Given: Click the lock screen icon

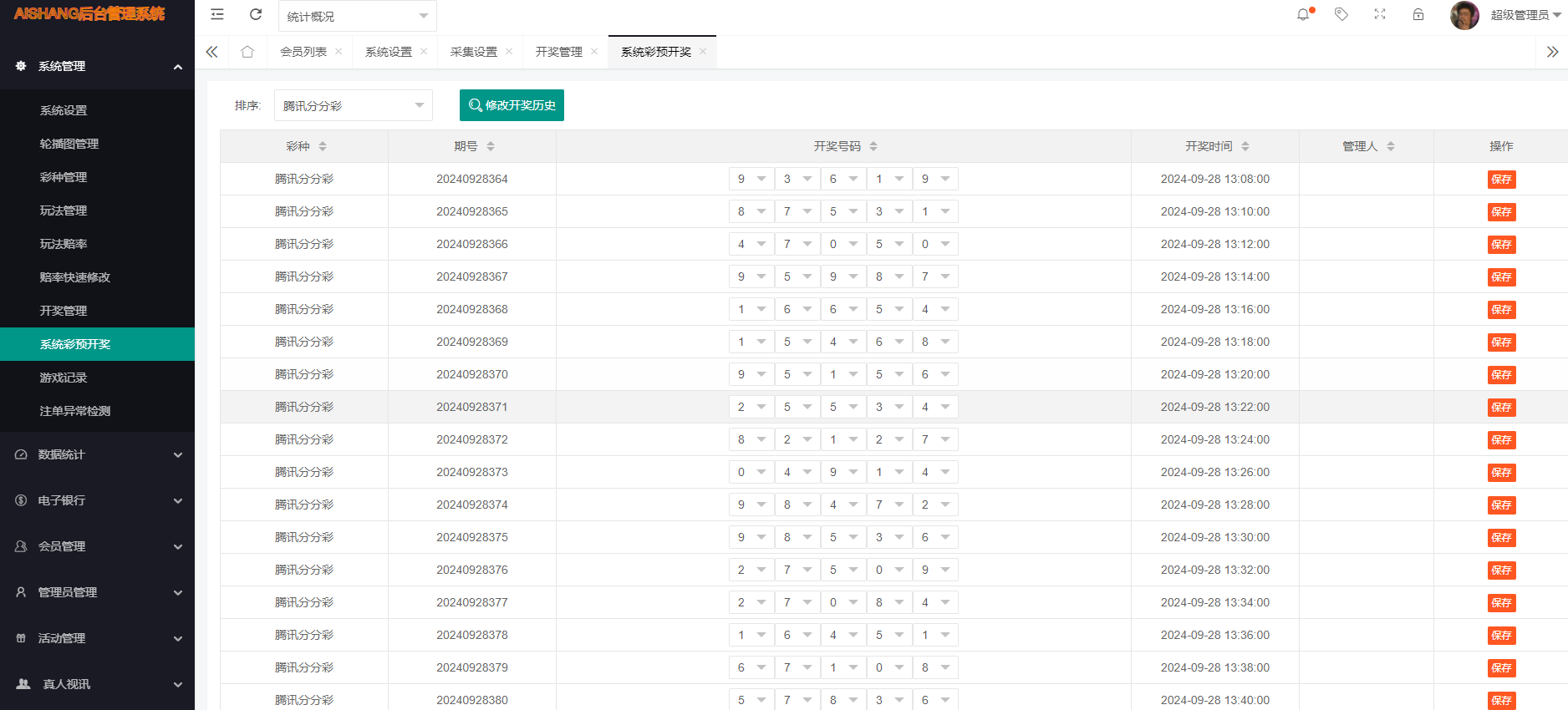Looking at the screenshot, I should pyautogui.click(x=1418, y=14).
